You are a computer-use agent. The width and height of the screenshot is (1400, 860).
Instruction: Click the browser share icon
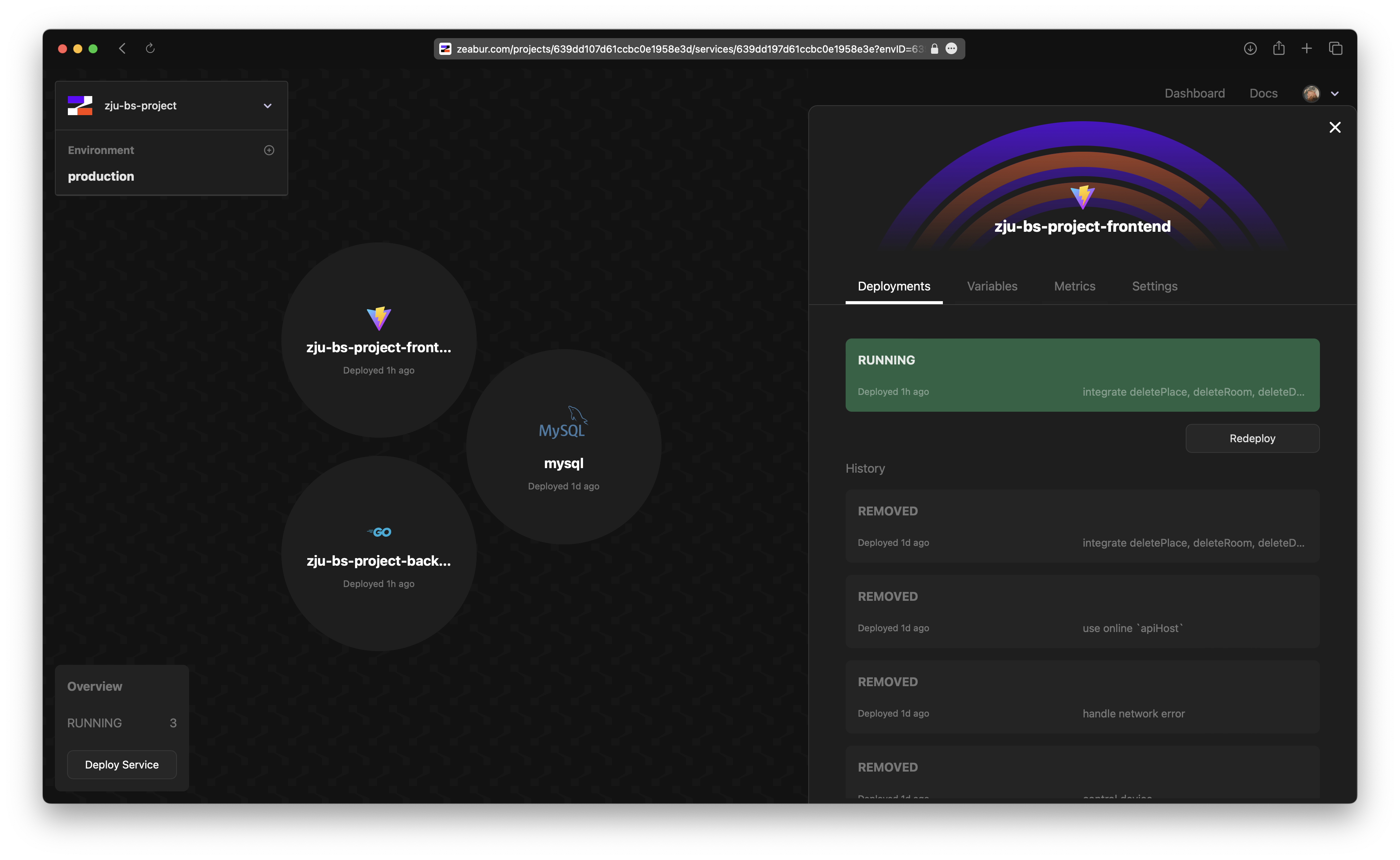pyautogui.click(x=1279, y=48)
